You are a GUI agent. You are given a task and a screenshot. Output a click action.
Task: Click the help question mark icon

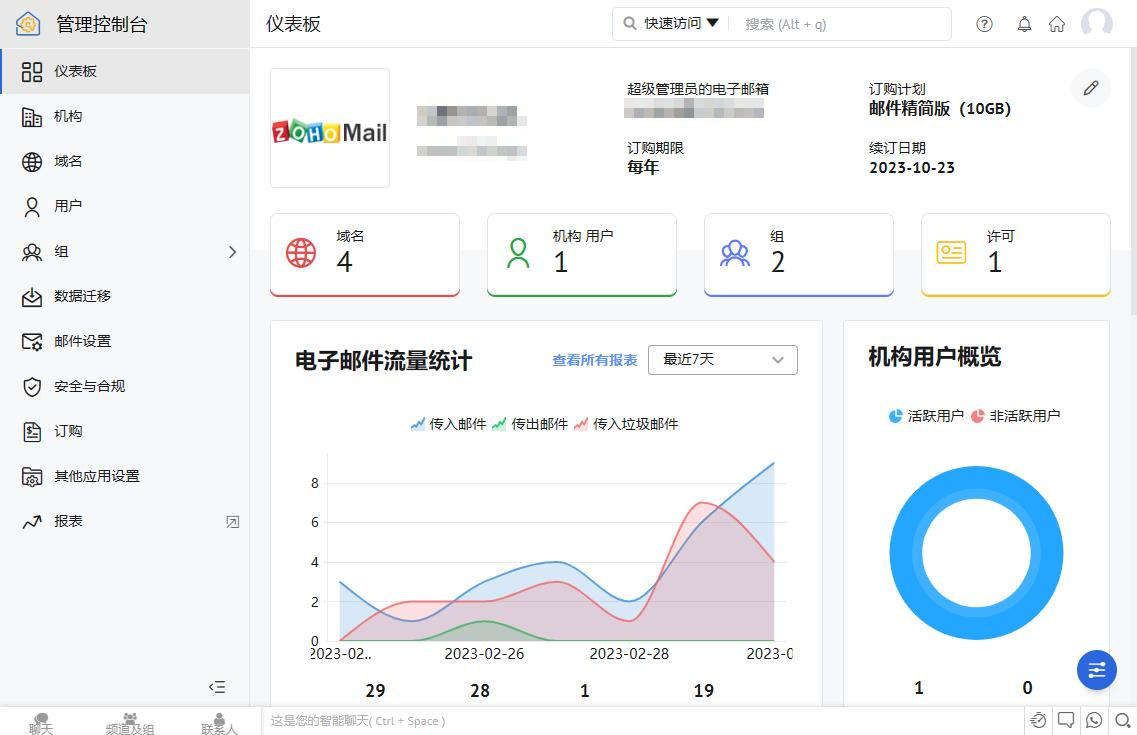(x=984, y=24)
